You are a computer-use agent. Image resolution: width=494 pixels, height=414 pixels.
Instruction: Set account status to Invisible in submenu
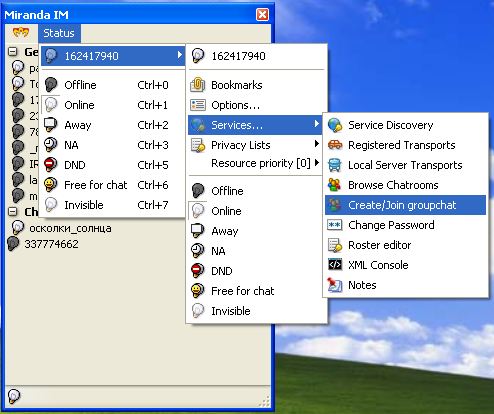257,311
